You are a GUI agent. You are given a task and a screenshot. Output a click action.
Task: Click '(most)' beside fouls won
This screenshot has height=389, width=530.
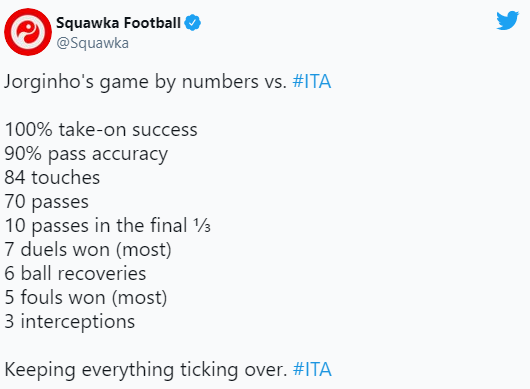tap(140, 298)
